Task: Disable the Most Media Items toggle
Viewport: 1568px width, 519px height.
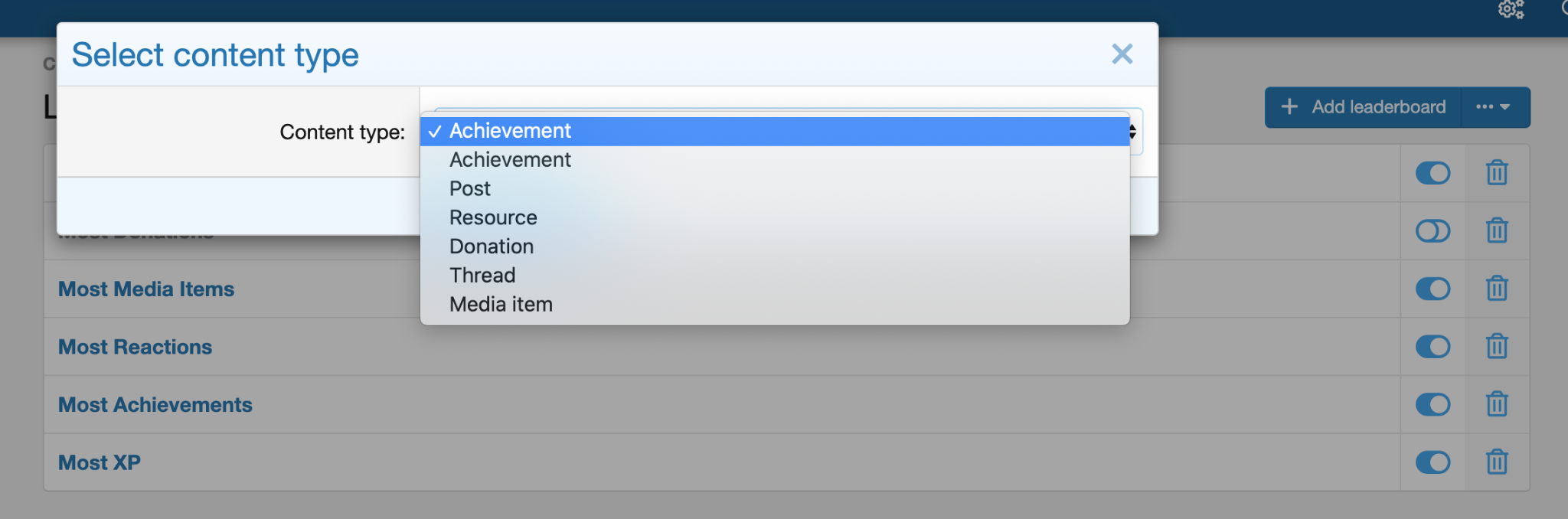Action: pyautogui.click(x=1432, y=289)
